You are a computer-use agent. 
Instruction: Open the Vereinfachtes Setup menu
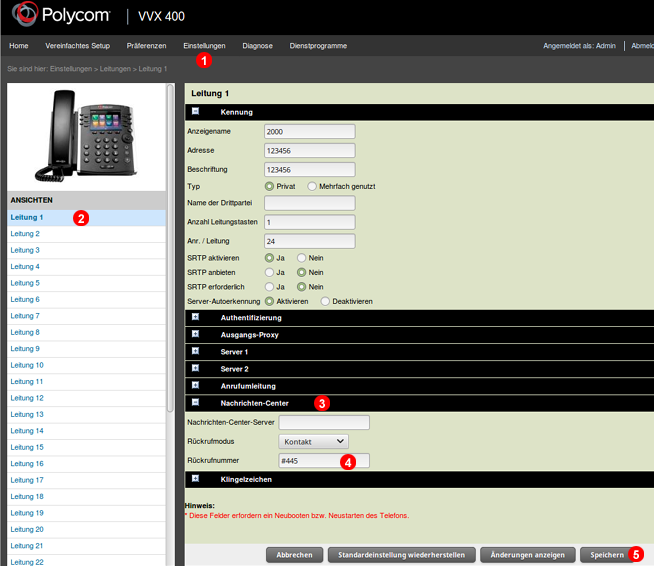(x=78, y=46)
